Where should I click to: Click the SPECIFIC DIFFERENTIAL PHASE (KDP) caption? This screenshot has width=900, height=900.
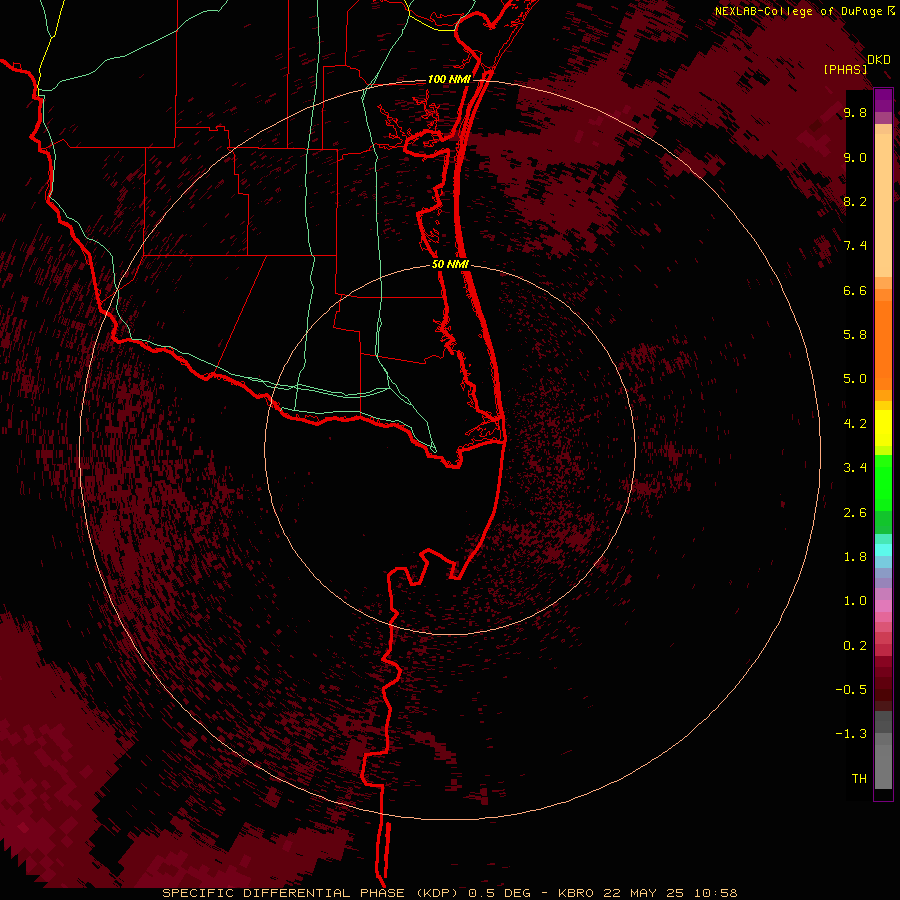312,893
